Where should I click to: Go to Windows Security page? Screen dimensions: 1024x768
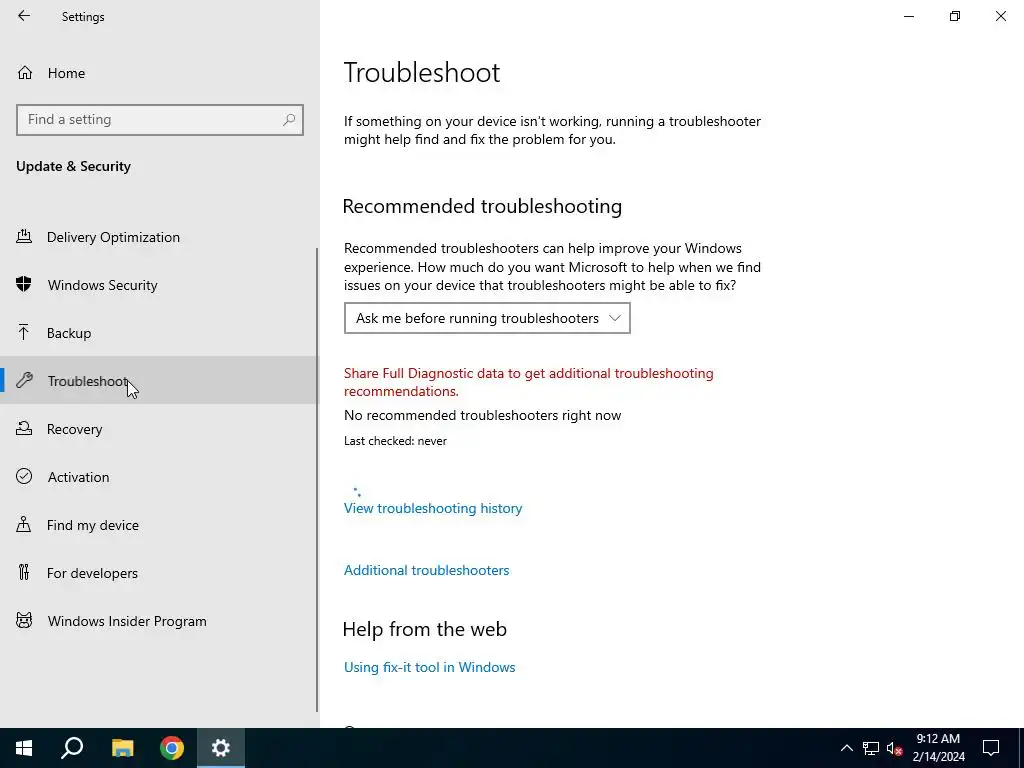click(103, 285)
